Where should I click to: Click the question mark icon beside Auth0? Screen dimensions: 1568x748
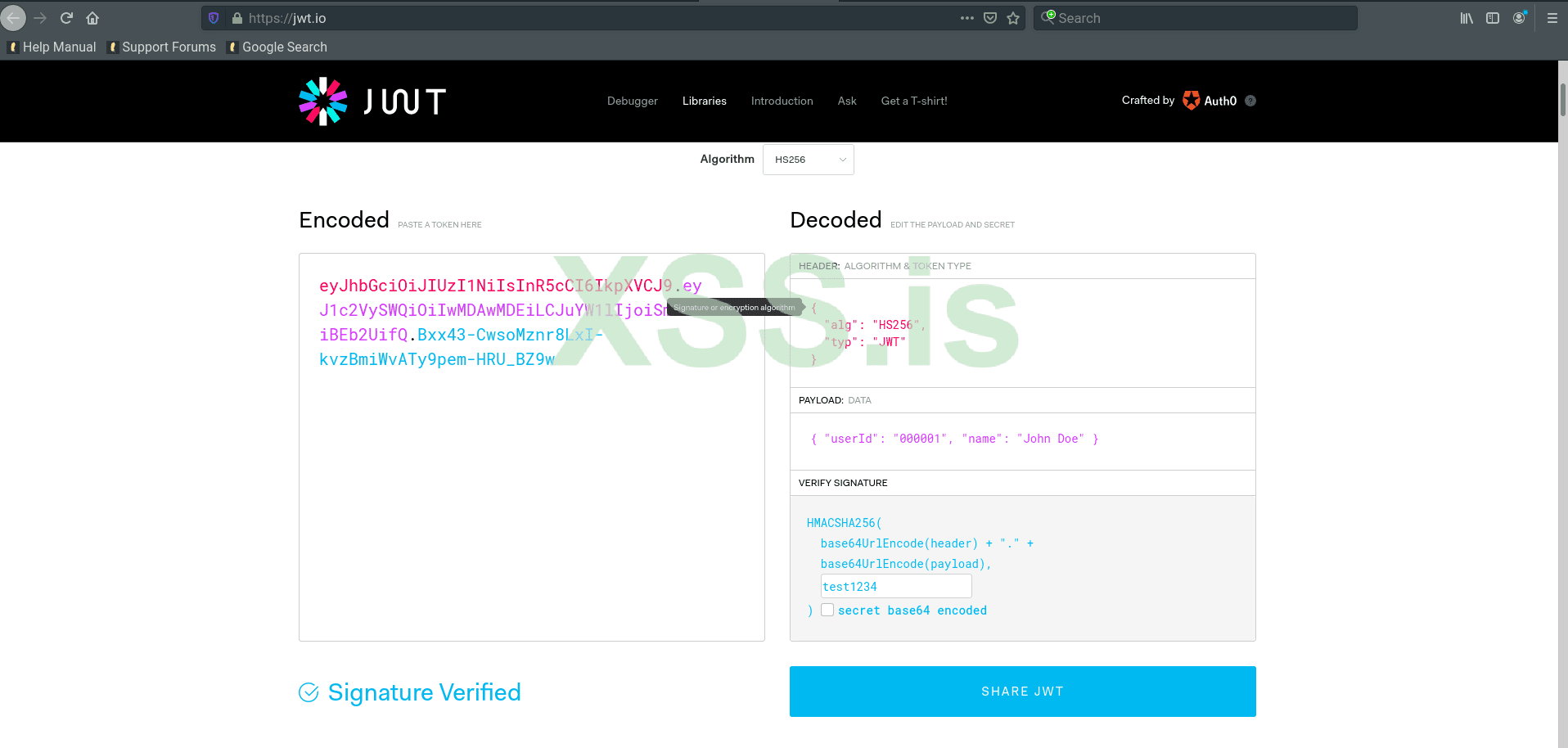[x=1250, y=101]
